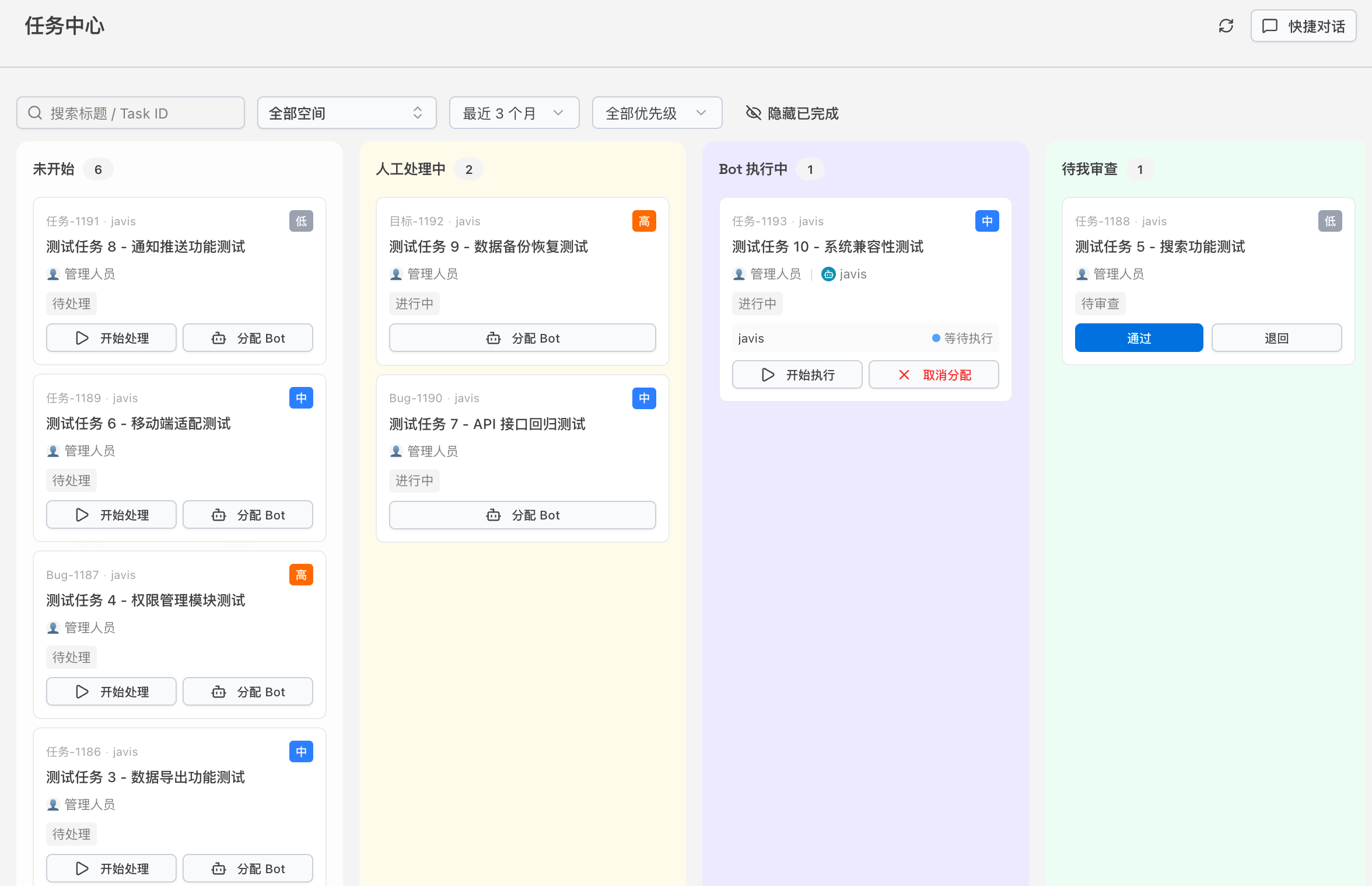
Task: Click the blue 中 priority badge on 任务-1186
Action: (x=301, y=751)
